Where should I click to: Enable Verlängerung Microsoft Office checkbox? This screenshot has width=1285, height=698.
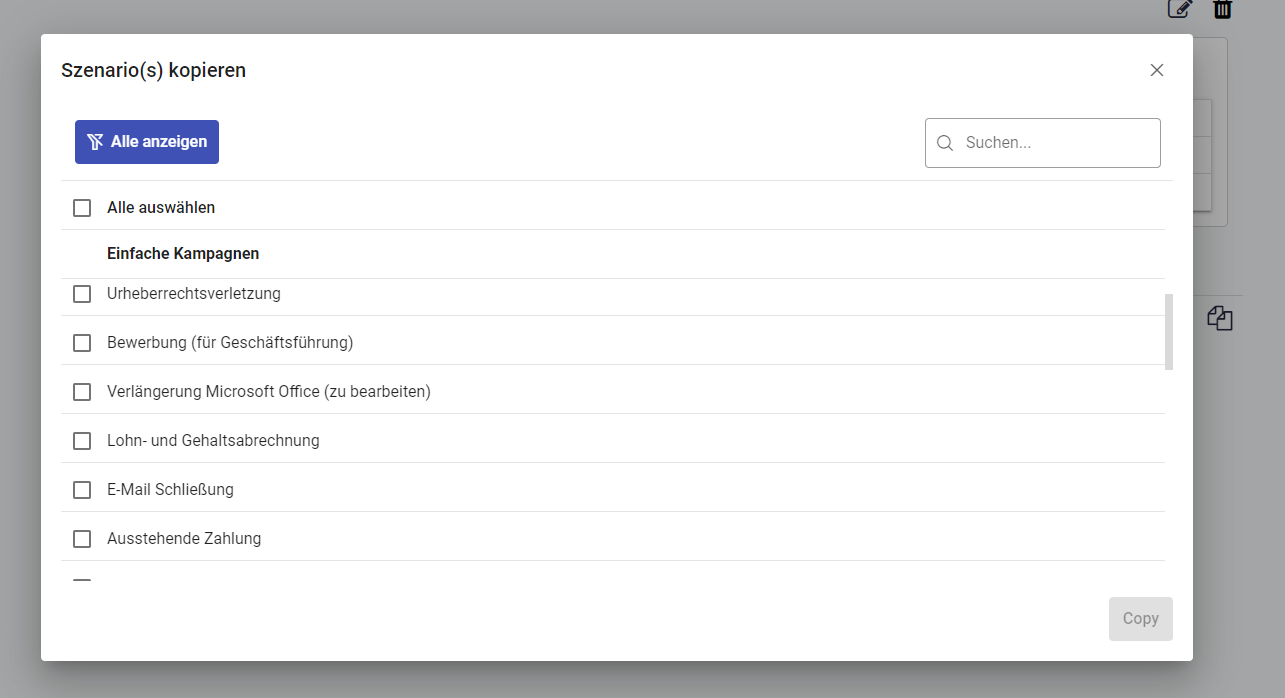pos(82,392)
